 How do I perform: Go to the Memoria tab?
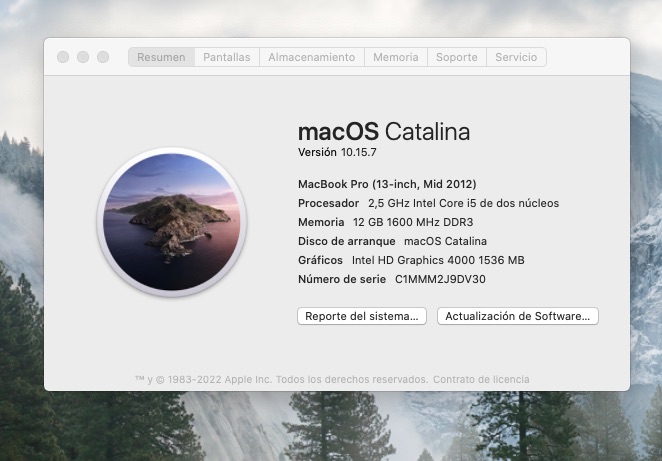pos(395,57)
